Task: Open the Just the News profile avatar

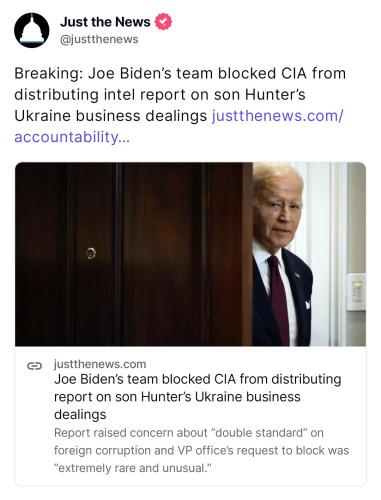Action: click(32, 30)
